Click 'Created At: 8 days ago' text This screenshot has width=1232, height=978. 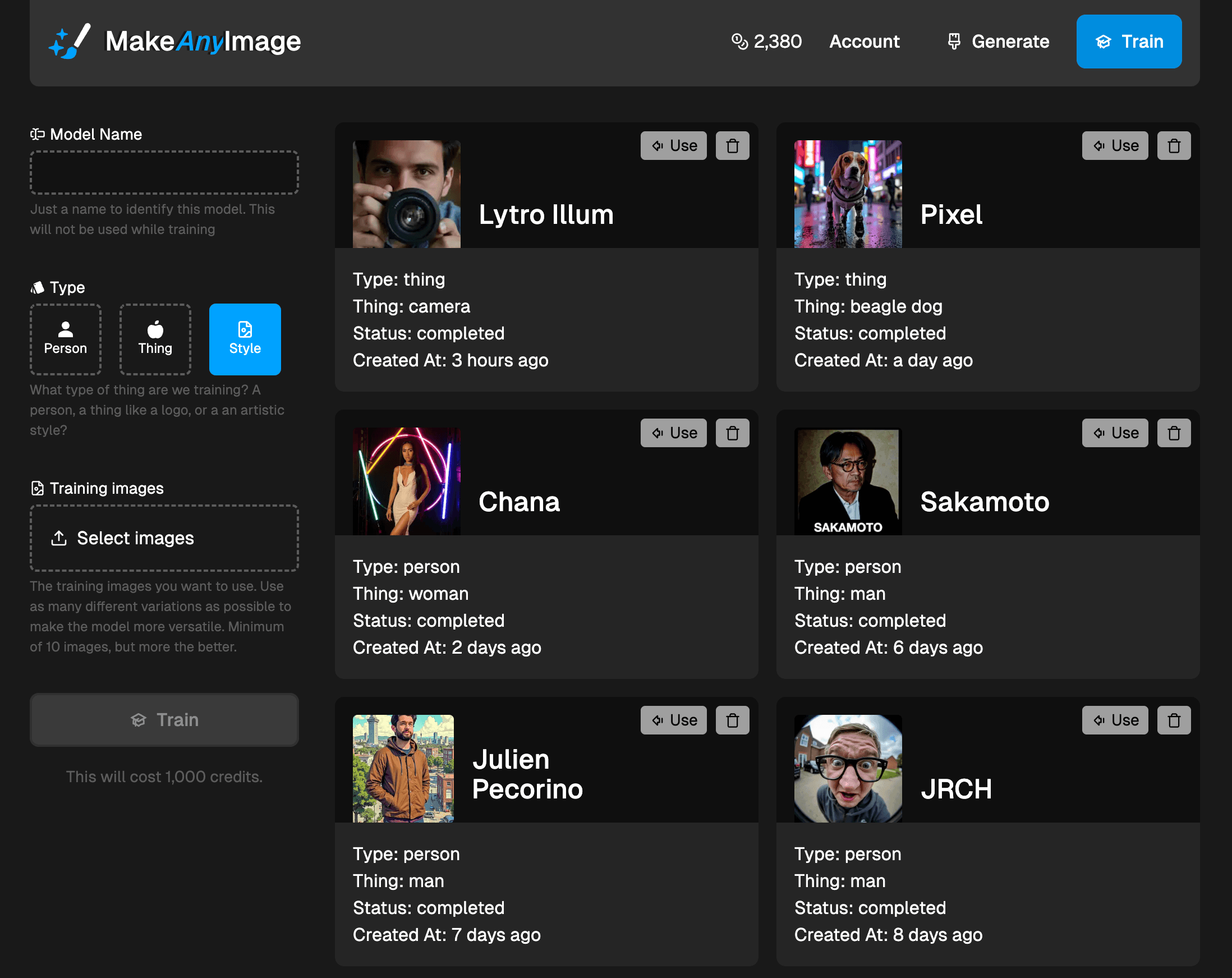888,935
